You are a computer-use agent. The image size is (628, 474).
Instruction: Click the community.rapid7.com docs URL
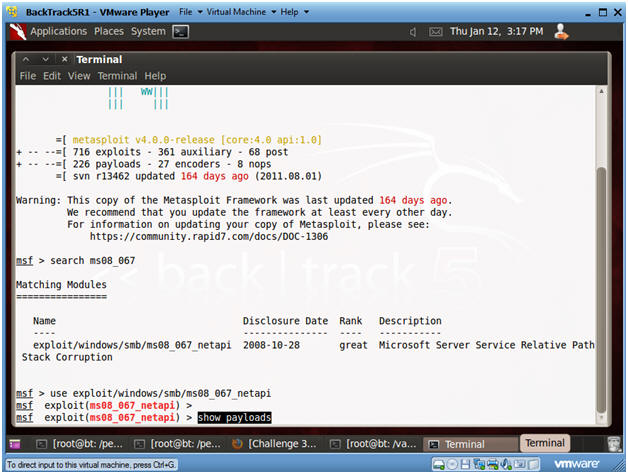click(209, 236)
